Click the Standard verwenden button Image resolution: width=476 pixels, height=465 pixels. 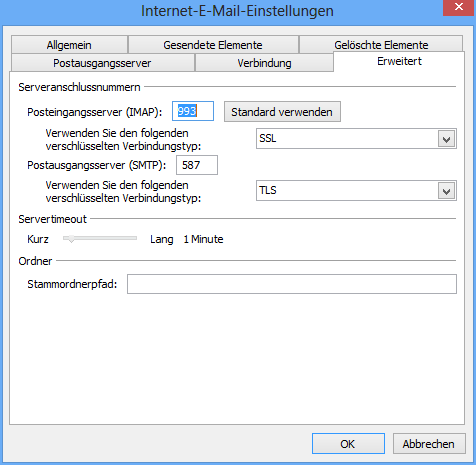click(282, 112)
